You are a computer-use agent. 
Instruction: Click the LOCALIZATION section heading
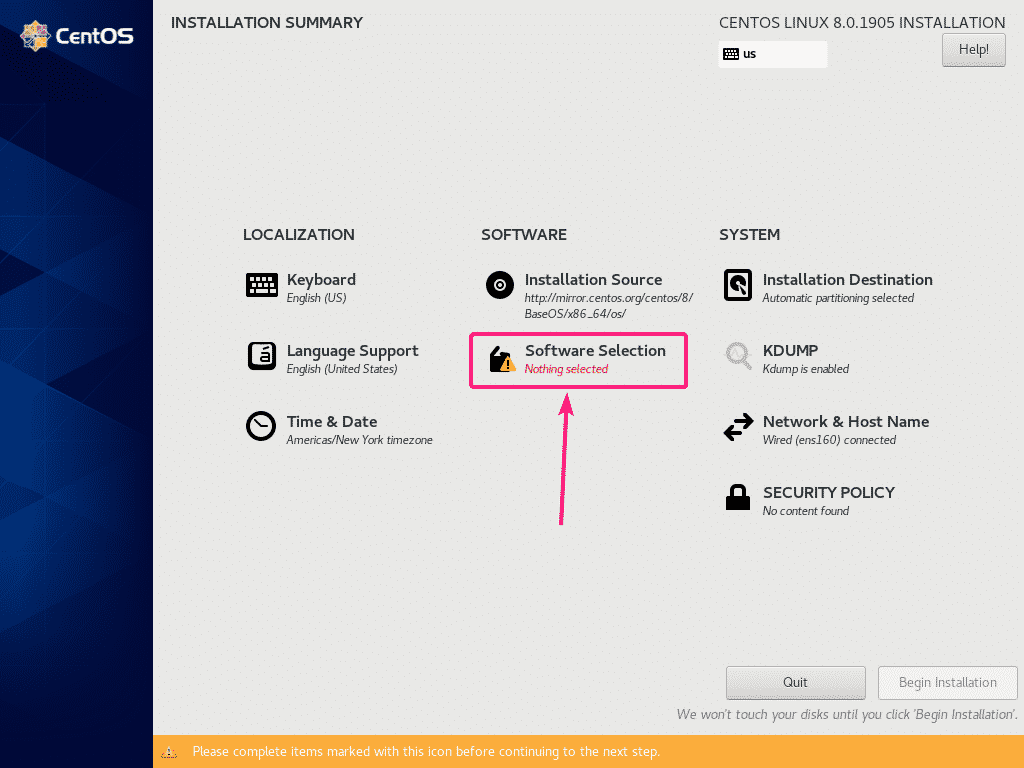(x=298, y=234)
